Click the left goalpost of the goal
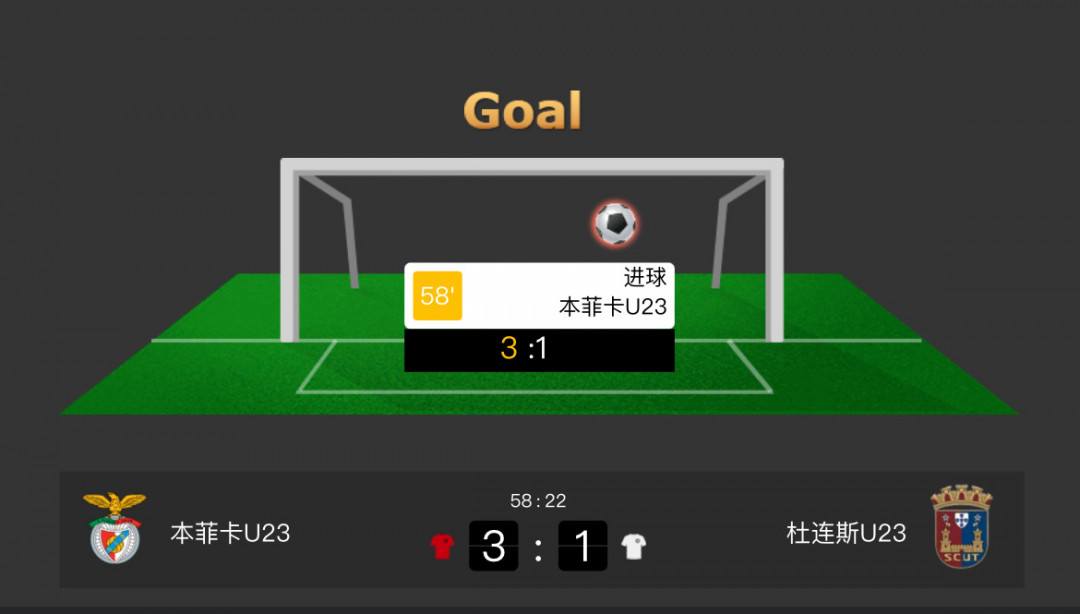Viewport: 1080px width, 614px height. pyautogui.click(x=290, y=252)
